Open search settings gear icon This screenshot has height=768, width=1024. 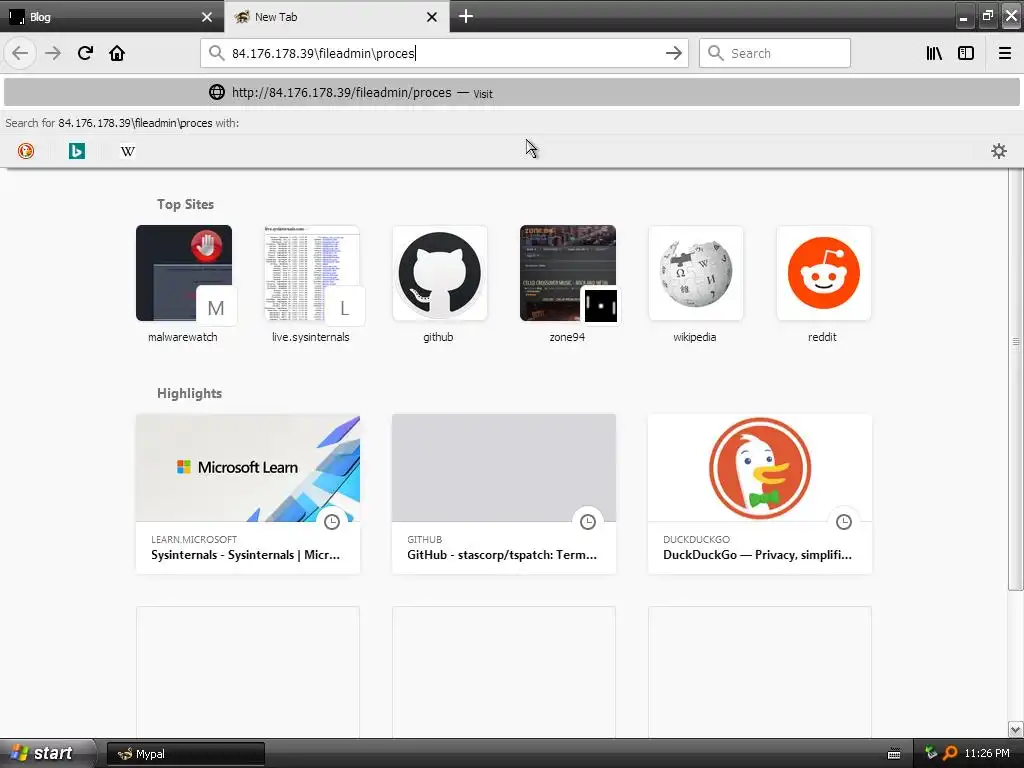999,152
